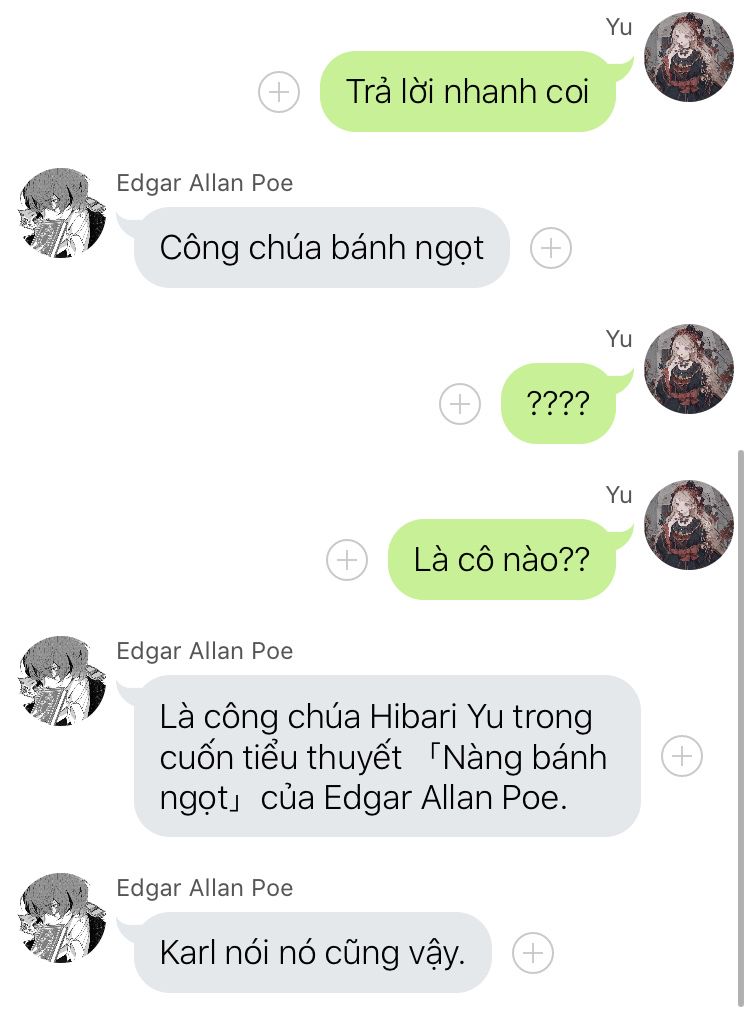Tap plus icon beside "Là cô nào??"
Image resolution: width=750 pixels, height=1011 pixels.
[347, 560]
